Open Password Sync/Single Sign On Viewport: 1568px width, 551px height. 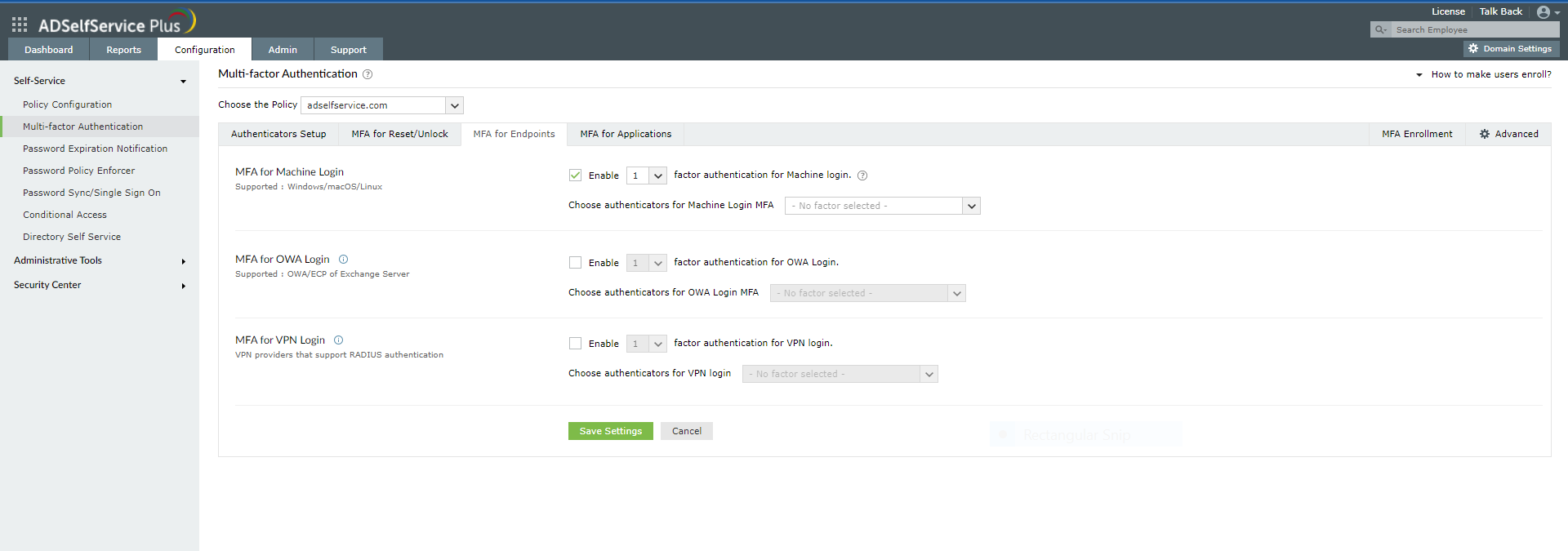[x=92, y=193]
